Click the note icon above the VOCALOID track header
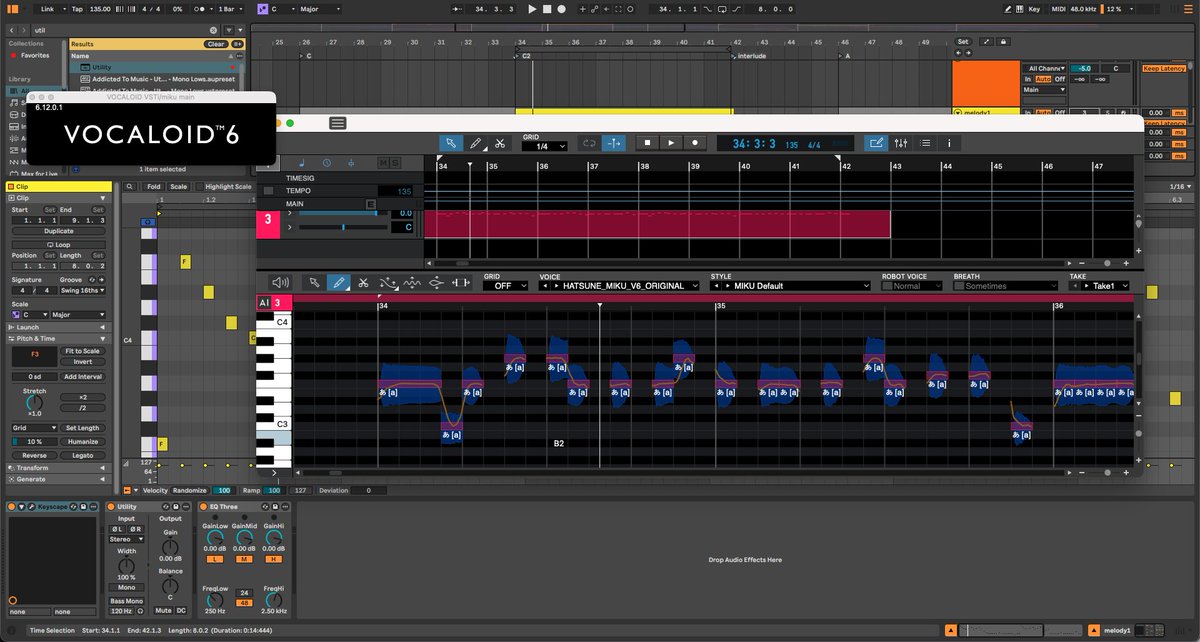The width and height of the screenshot is (1200, 642). [x=303, y=163]
